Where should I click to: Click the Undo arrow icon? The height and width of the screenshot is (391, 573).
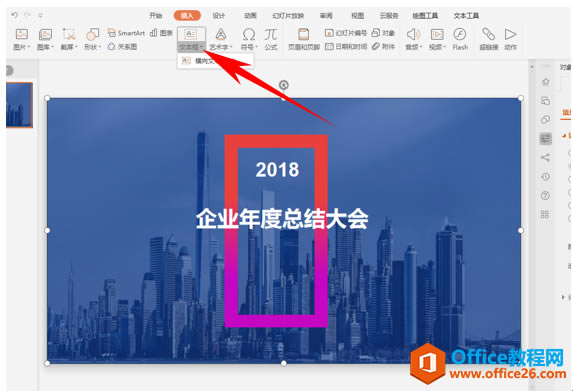14,15
